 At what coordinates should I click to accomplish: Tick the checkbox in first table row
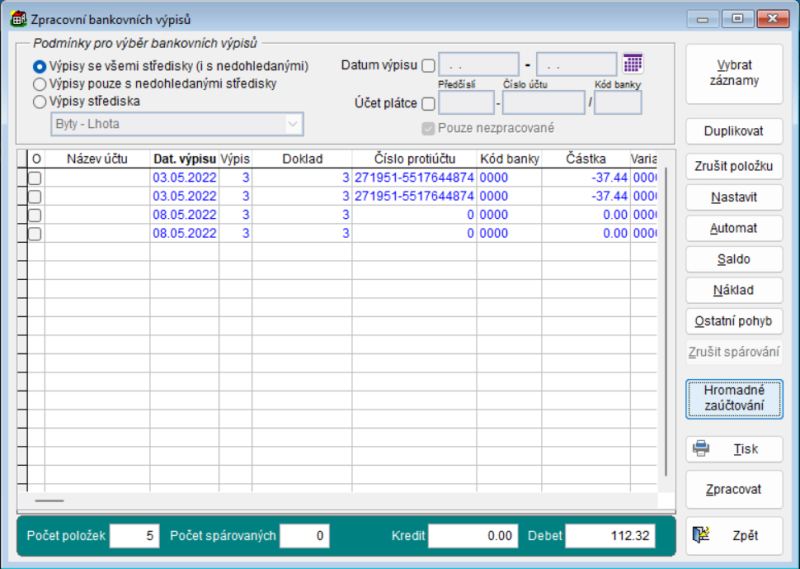[35, 177]
